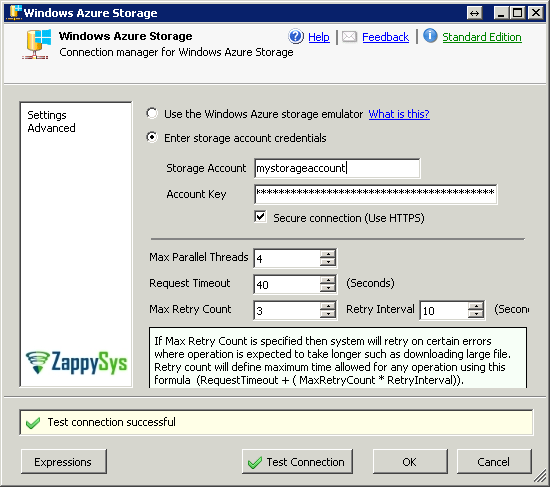The width and height of the screenshot is (550, 487).
Task: Increase Request Timeout value
Action: 328,280
